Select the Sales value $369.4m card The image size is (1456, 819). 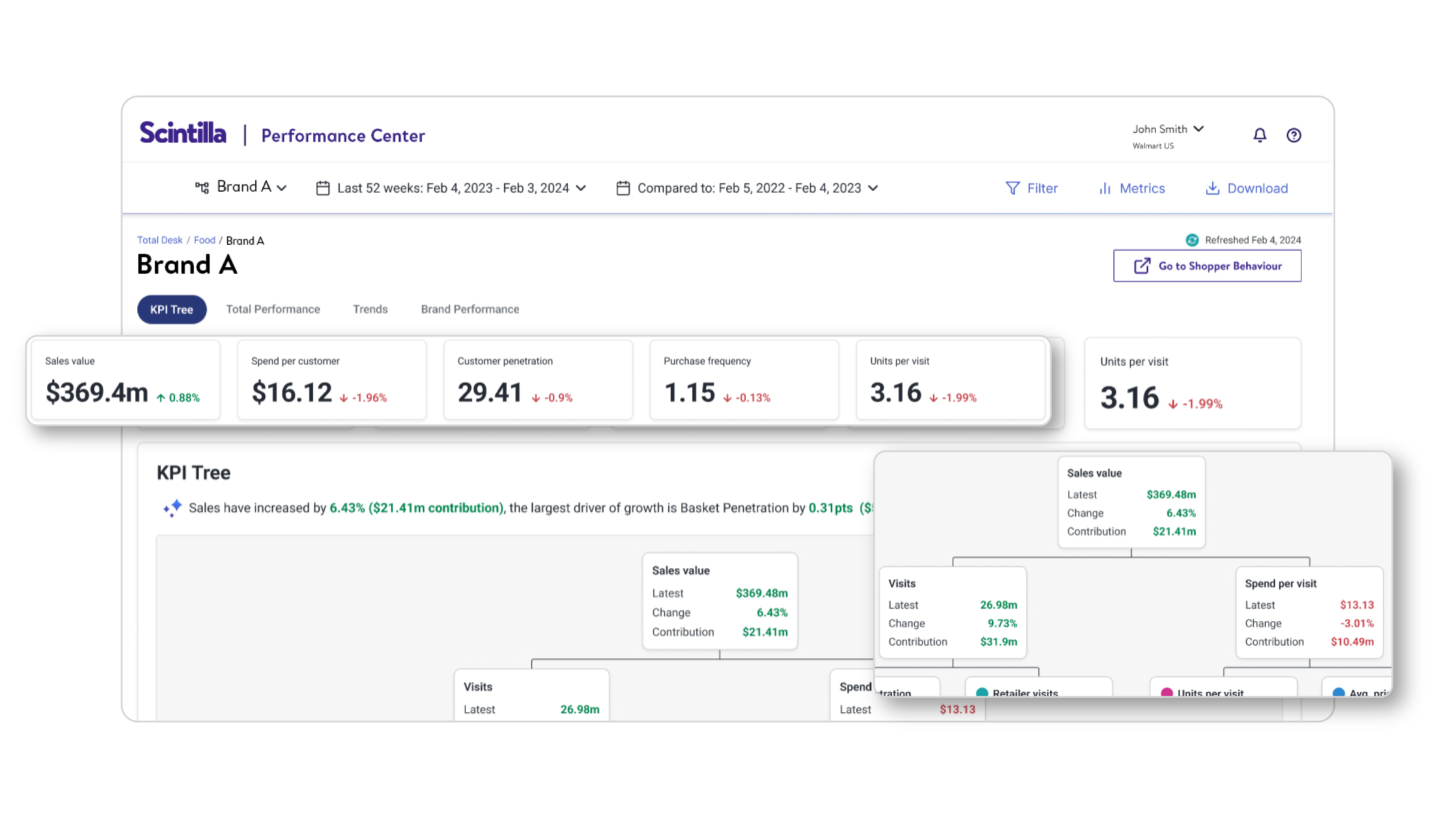coord(125,380)
